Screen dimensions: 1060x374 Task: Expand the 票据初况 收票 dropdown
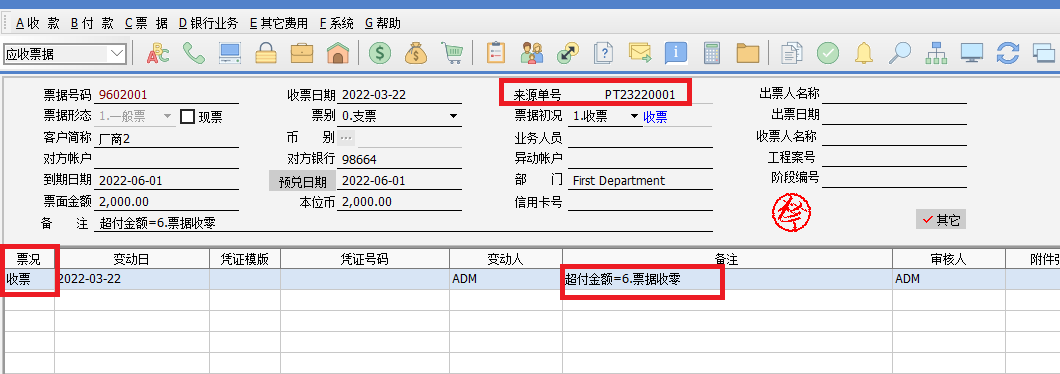tap(634, 116)
